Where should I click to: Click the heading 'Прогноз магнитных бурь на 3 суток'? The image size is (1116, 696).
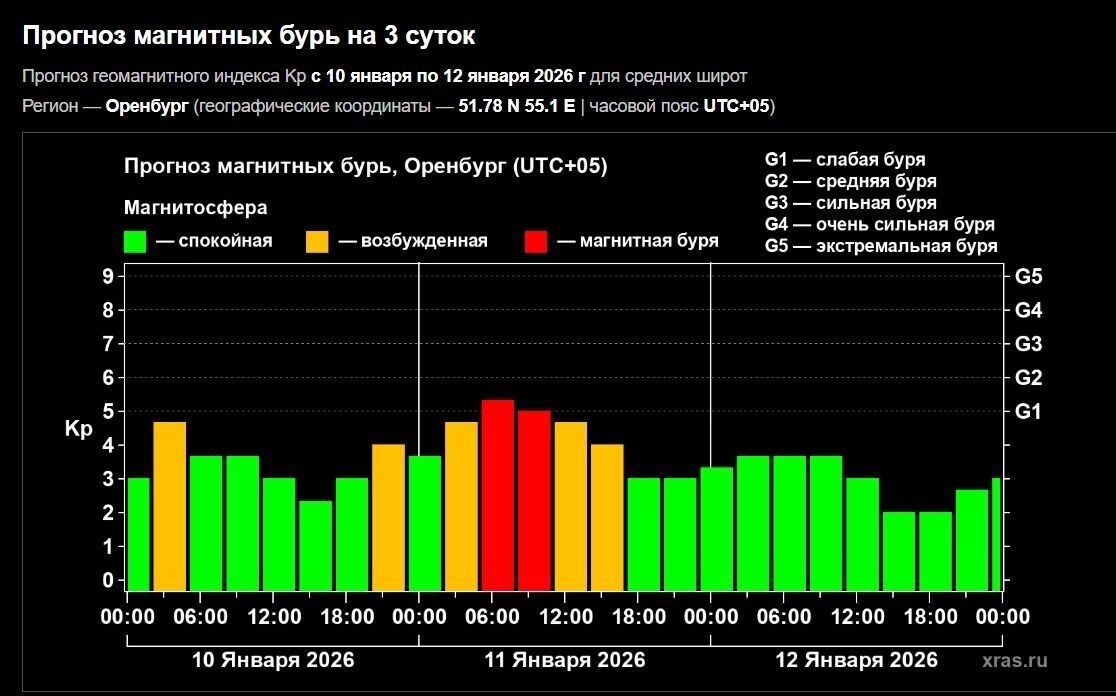pyautogui.click(x=248, y=36)
